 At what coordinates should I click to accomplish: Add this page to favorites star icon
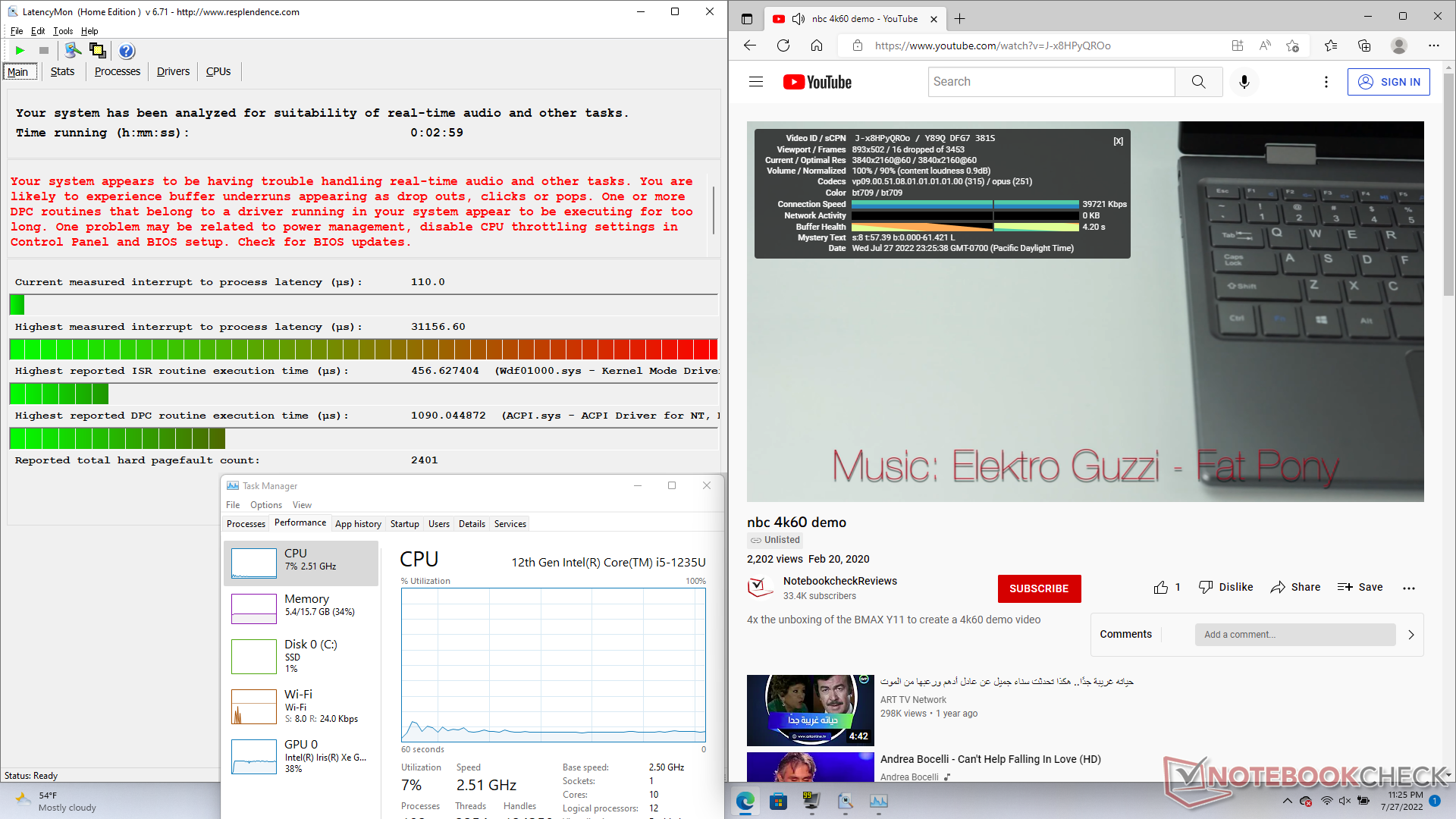pyautogui.click(x=1293, y=45)
